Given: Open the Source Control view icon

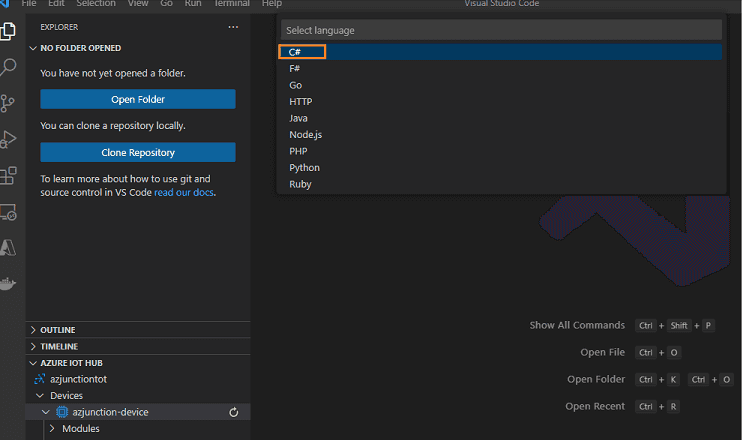Looking at the screenshot, I should click(x=8, y=103).
